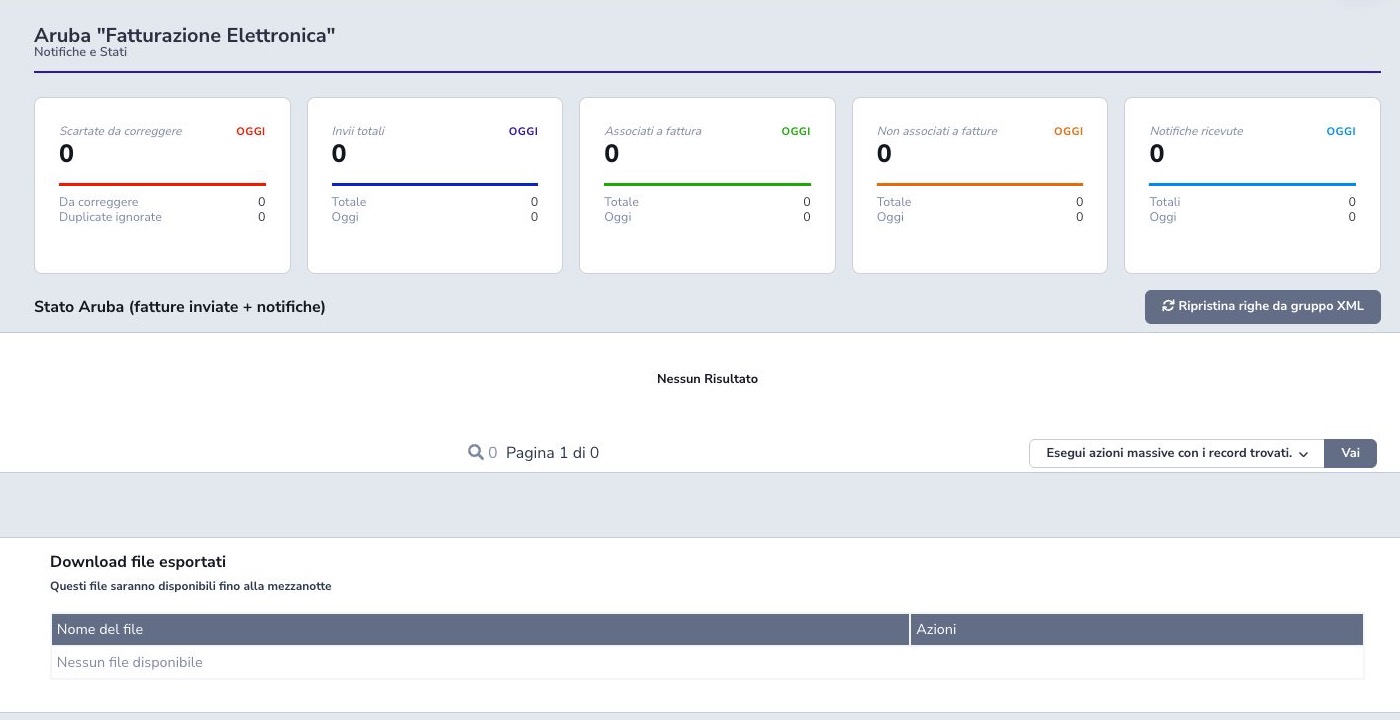Click the Aruba "Fatturazione Elettronica" page title

(x=185, y=35)
